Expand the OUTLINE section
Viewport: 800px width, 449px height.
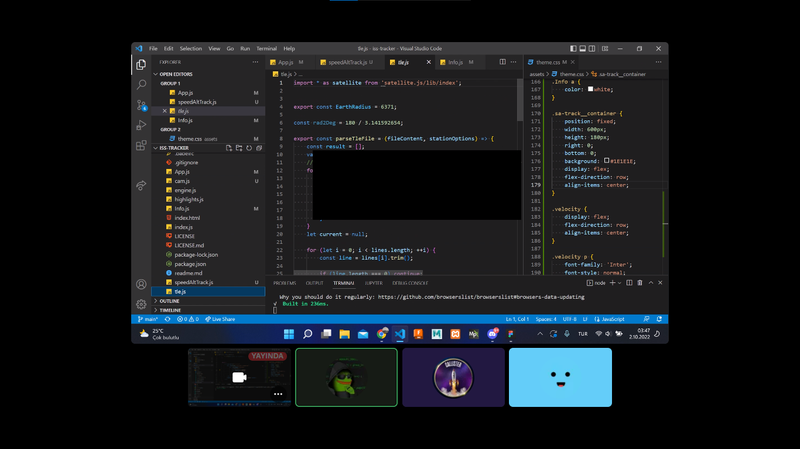(x=170, y=300)
